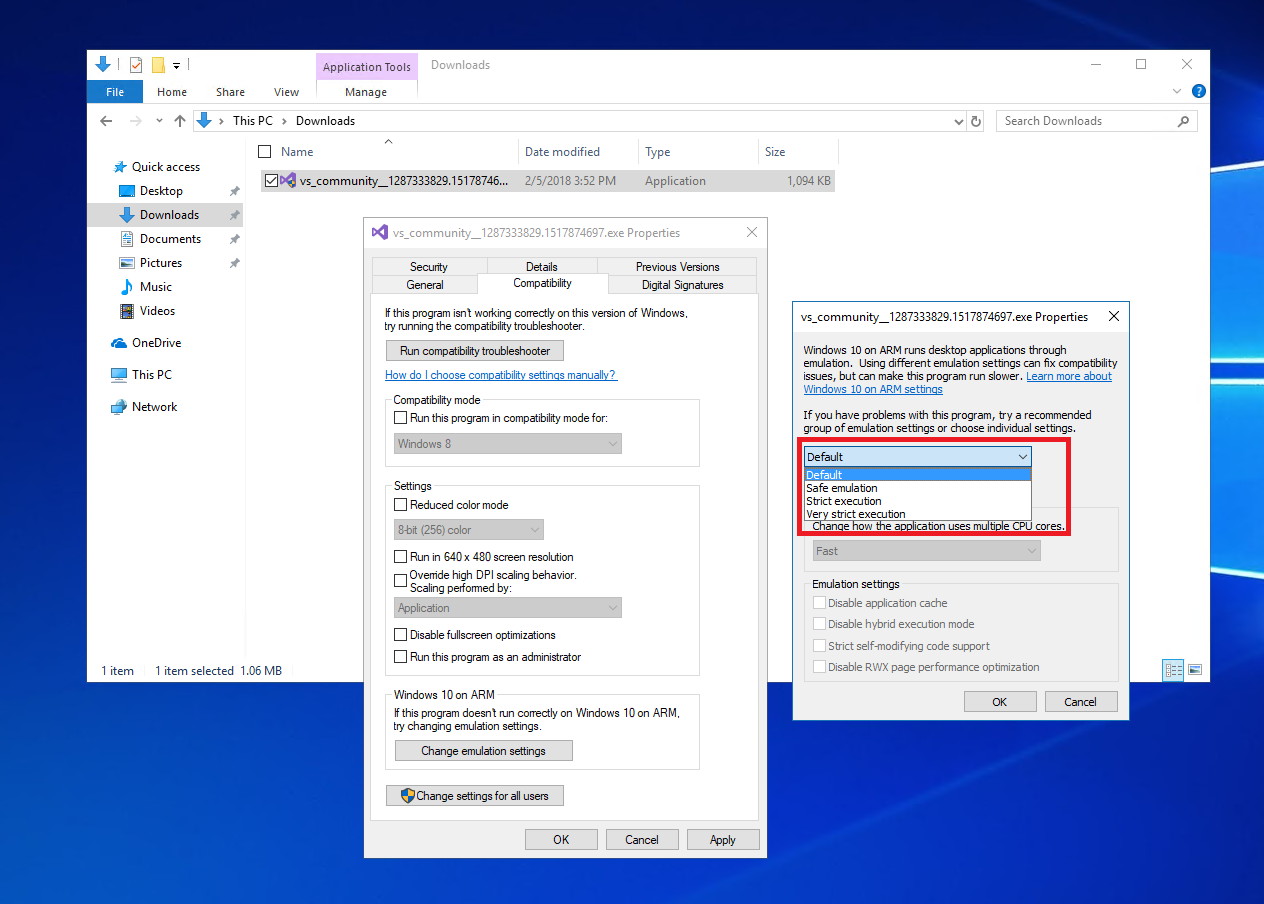Switch to Details view icon in status bar
1264x904 pixels.
pyautogui.click(x=1173, y=670)
